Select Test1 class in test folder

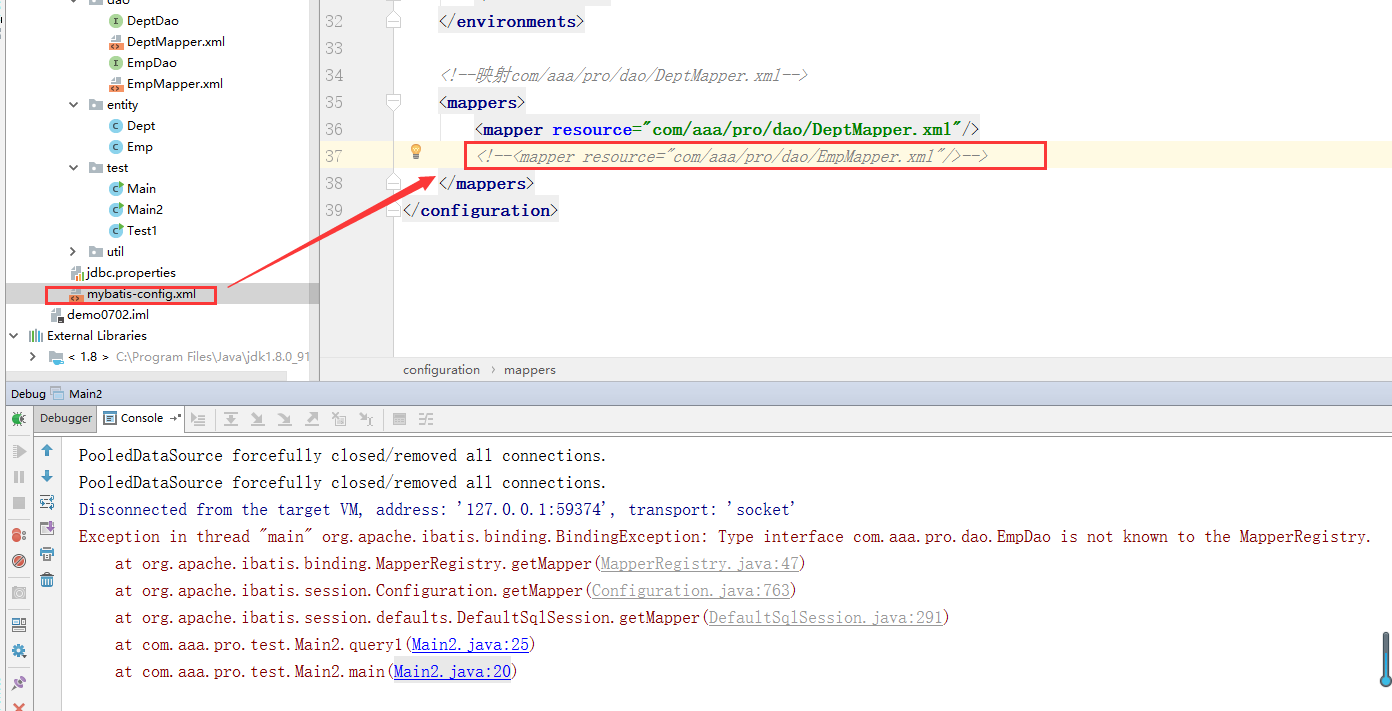click(x=141, y=231)
